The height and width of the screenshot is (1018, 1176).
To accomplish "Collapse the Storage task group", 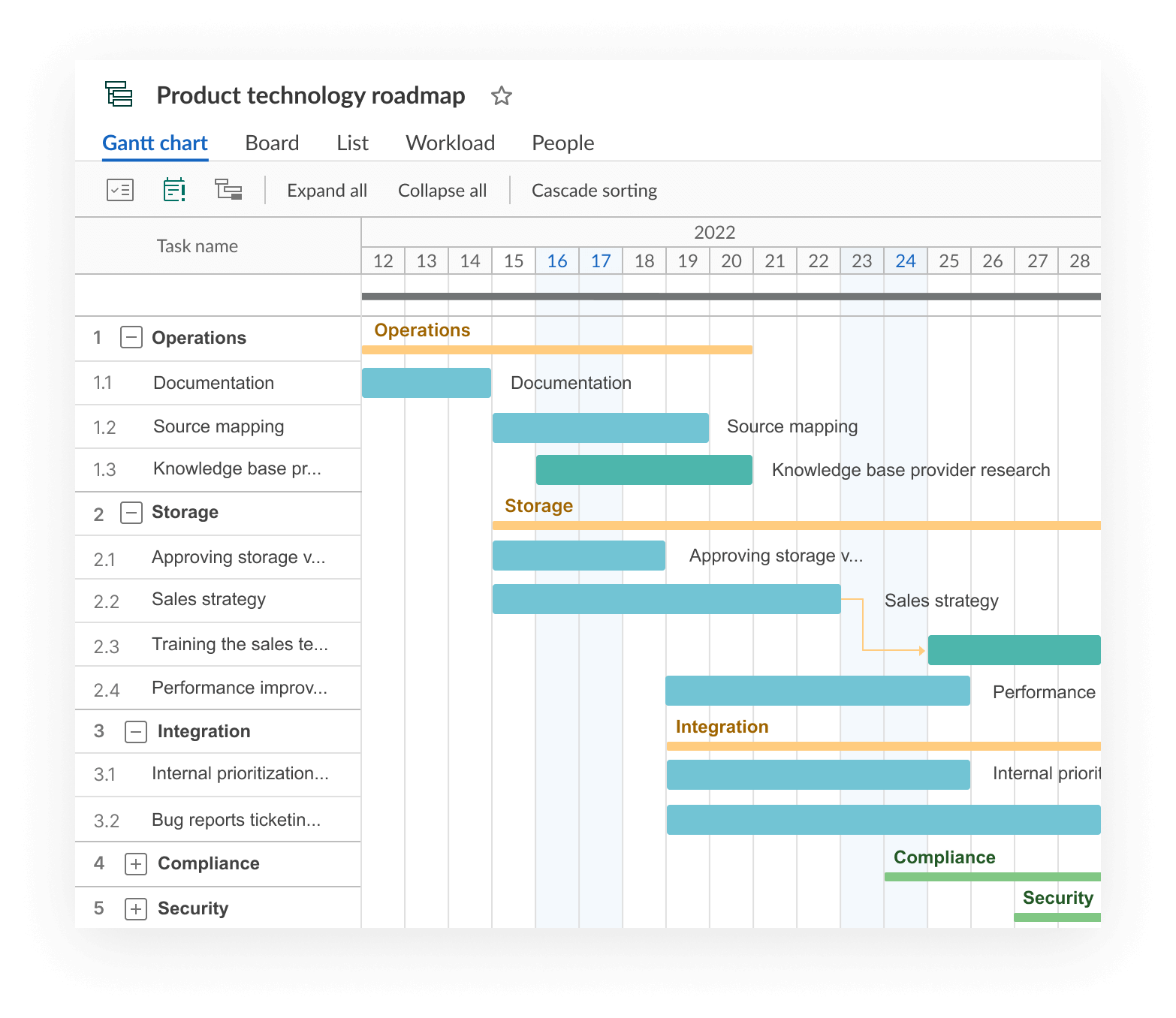I will tap(131, 513).
